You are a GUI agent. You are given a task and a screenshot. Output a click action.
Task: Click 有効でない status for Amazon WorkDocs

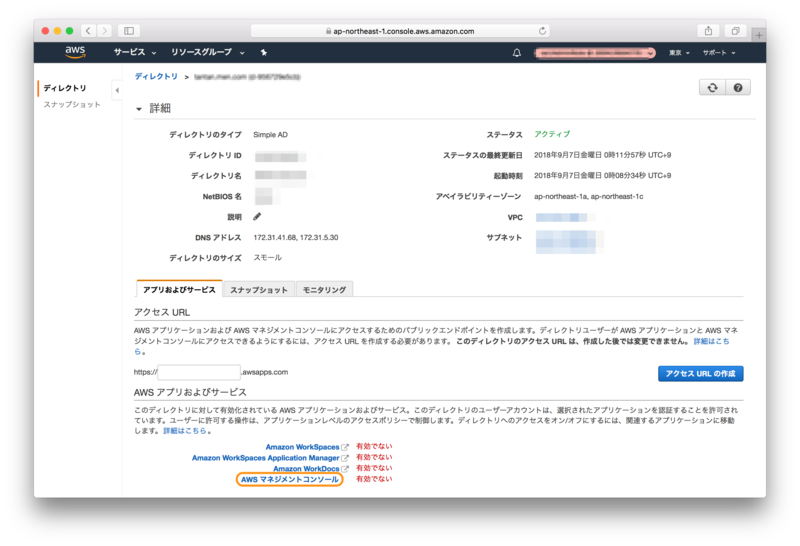point(374,468)
